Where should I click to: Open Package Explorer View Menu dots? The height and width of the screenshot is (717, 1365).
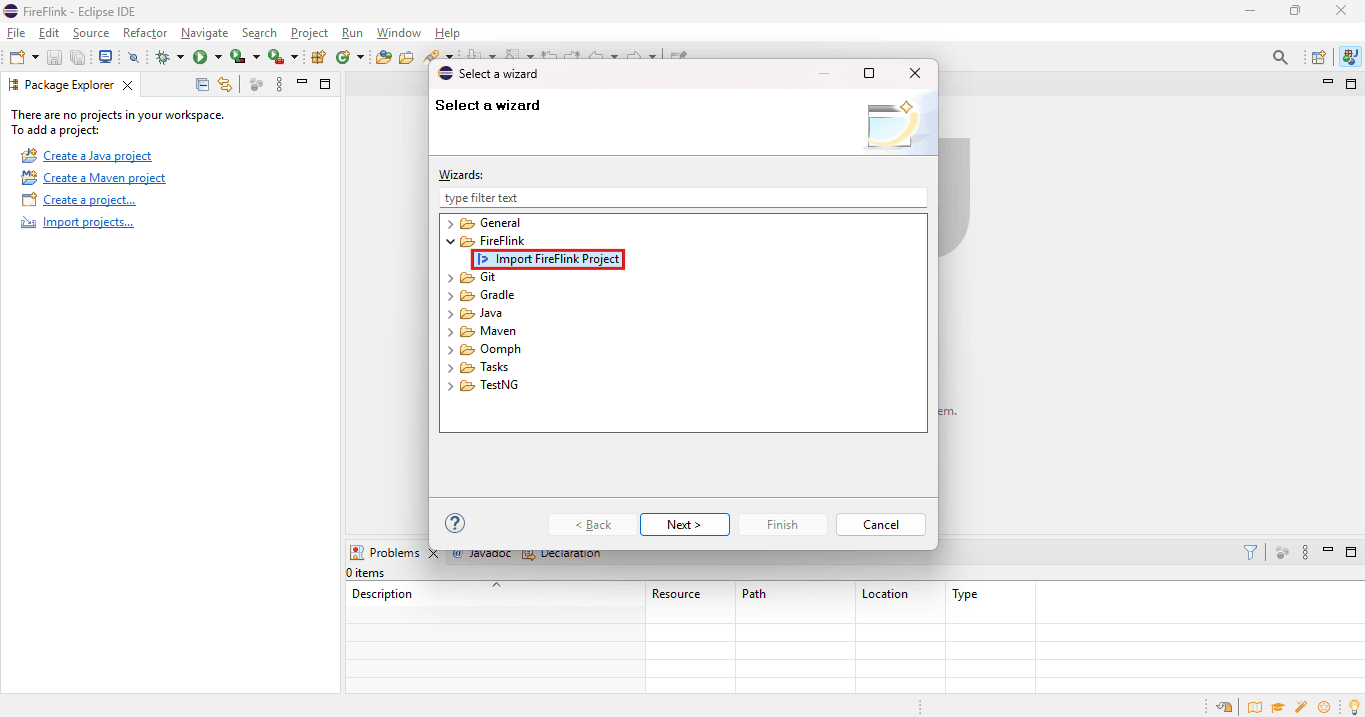[x=279, y=85]
